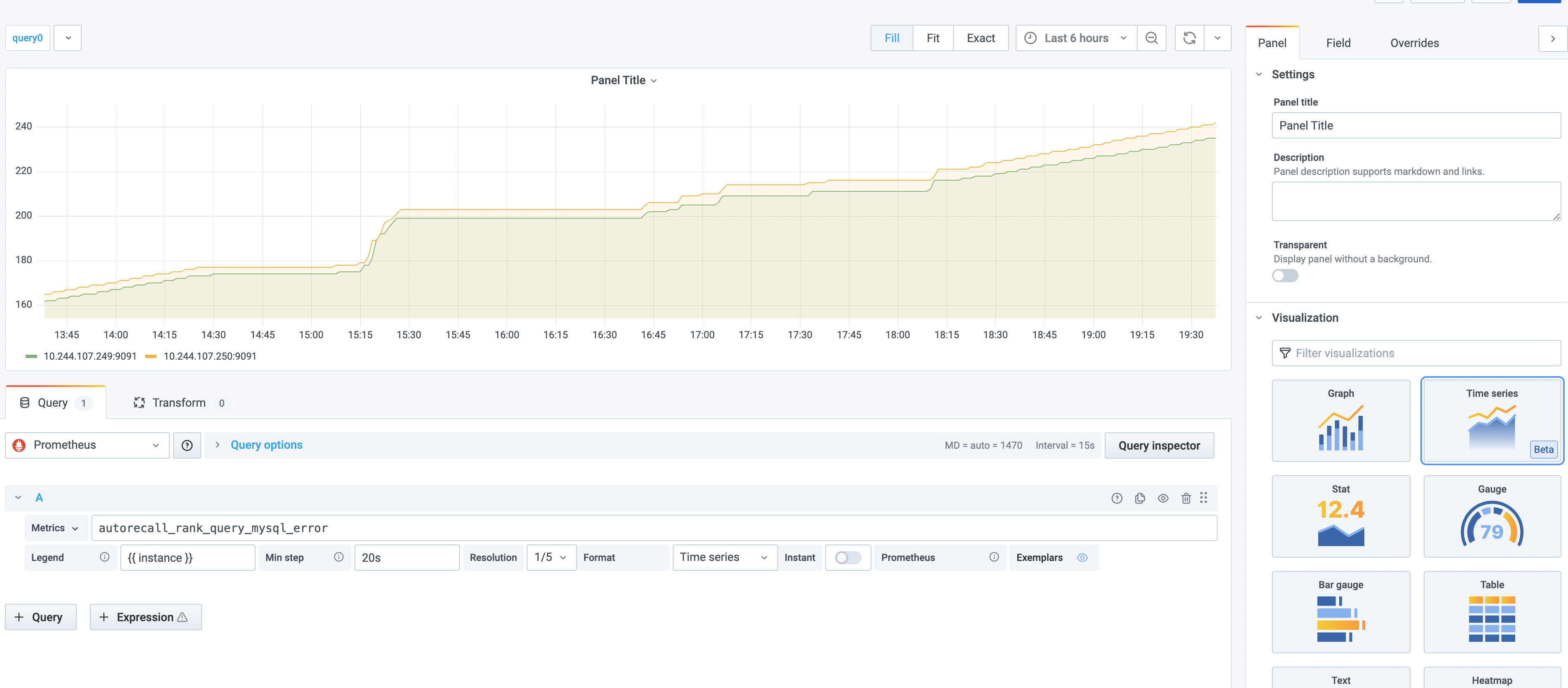This screenshot has height=688, width=1568.
Task: Open the Panel Title menu in the graph
Action: (623, 80)
